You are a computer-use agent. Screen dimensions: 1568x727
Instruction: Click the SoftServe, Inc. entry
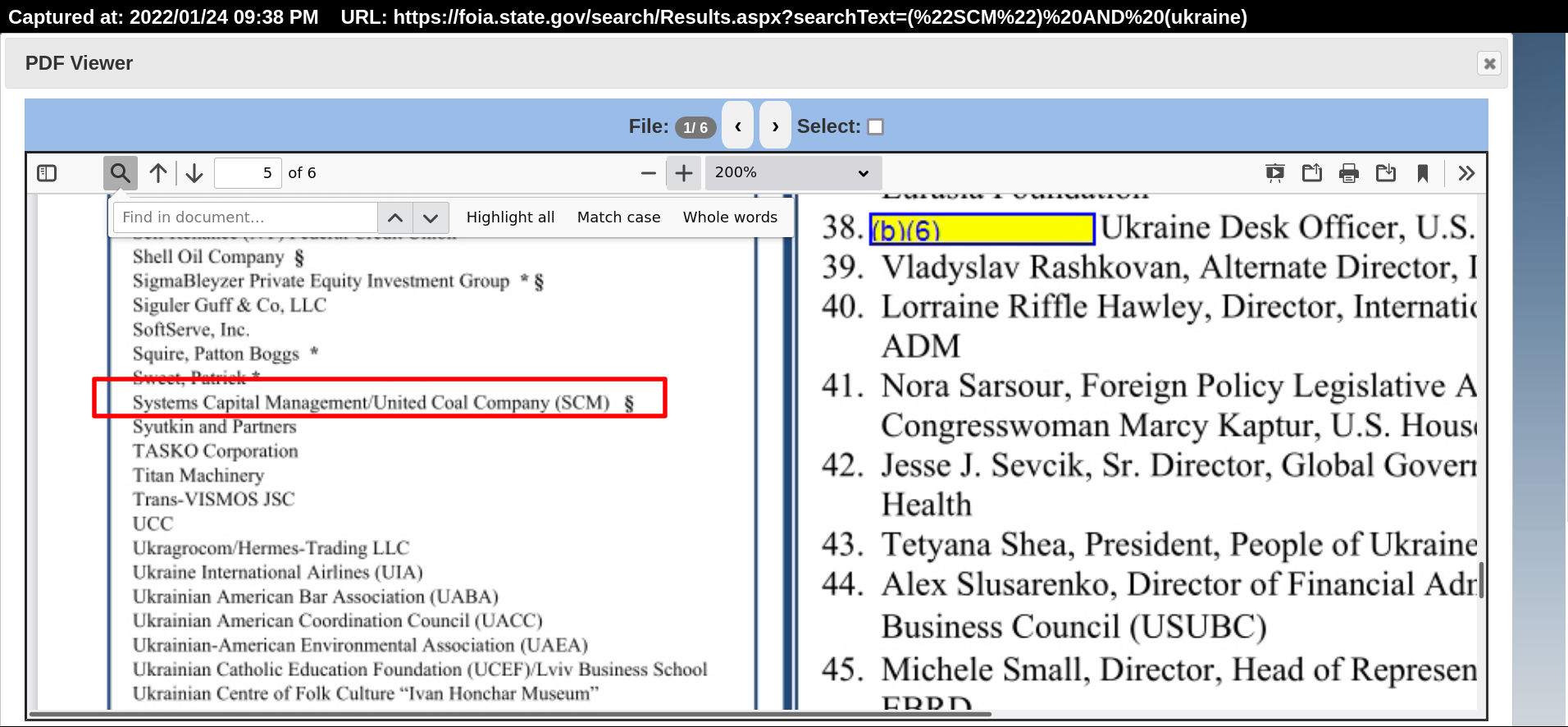191,330
